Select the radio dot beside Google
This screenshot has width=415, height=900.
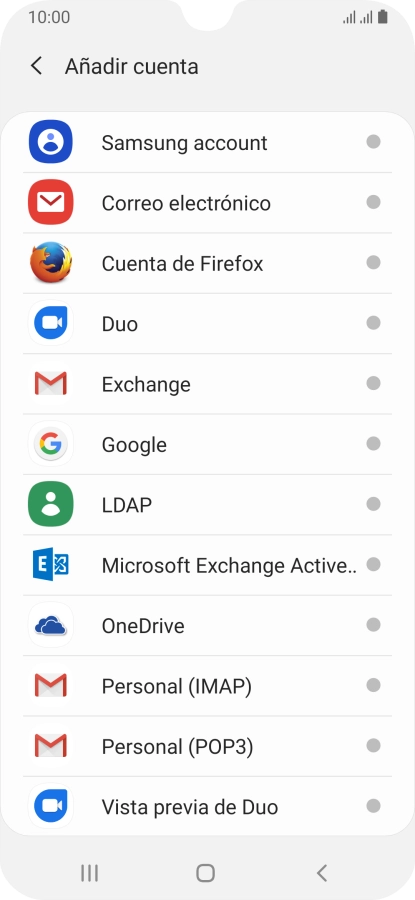[373, 443]
